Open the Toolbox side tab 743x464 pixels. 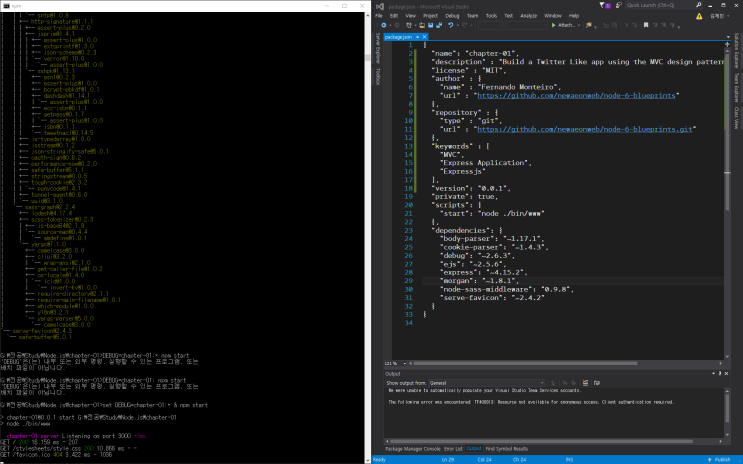378,77
